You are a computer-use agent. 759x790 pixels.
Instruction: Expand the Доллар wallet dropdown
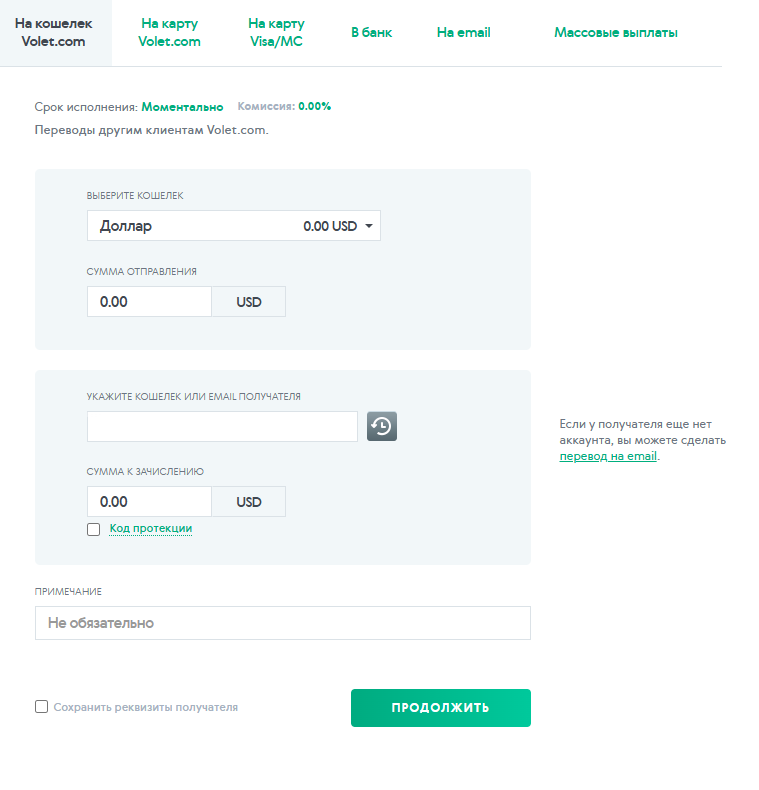pyautogui.click(x=233, y=226)
